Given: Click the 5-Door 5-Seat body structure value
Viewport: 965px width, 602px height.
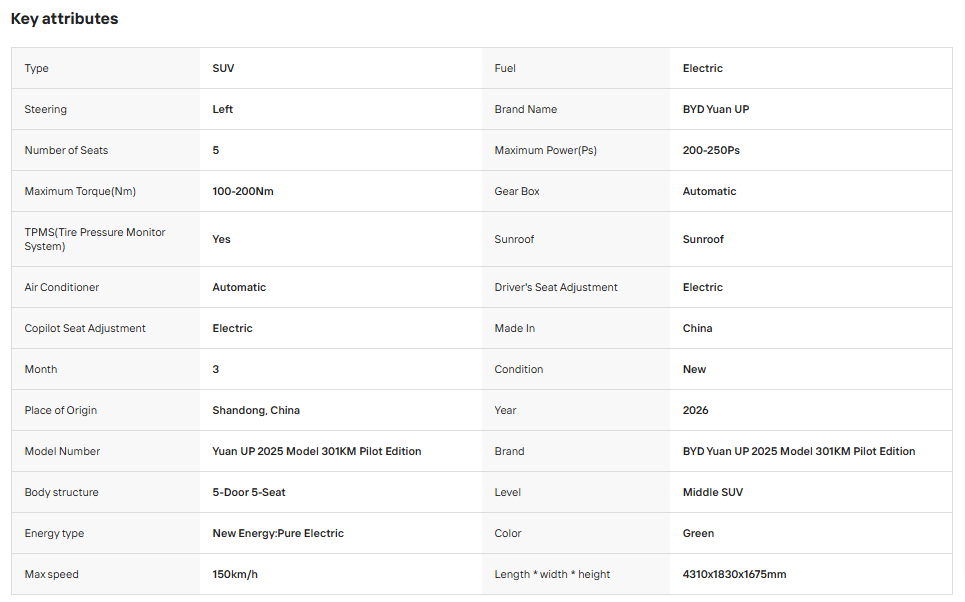Looking at the screenshot, I should point(249,492).
